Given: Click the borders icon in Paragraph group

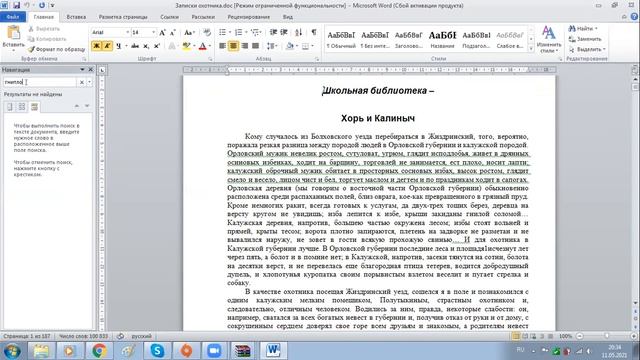Looking at the screenshot, I should click(x=305, y=46).
